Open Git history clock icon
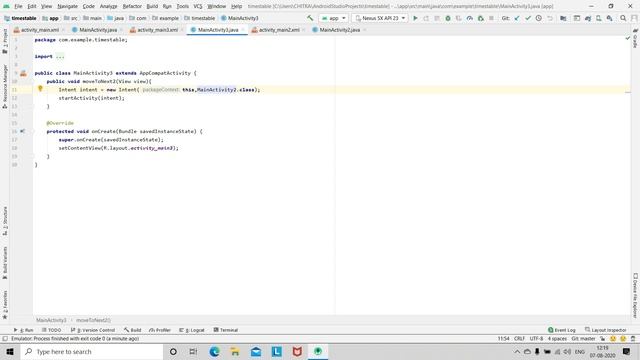 539,18
